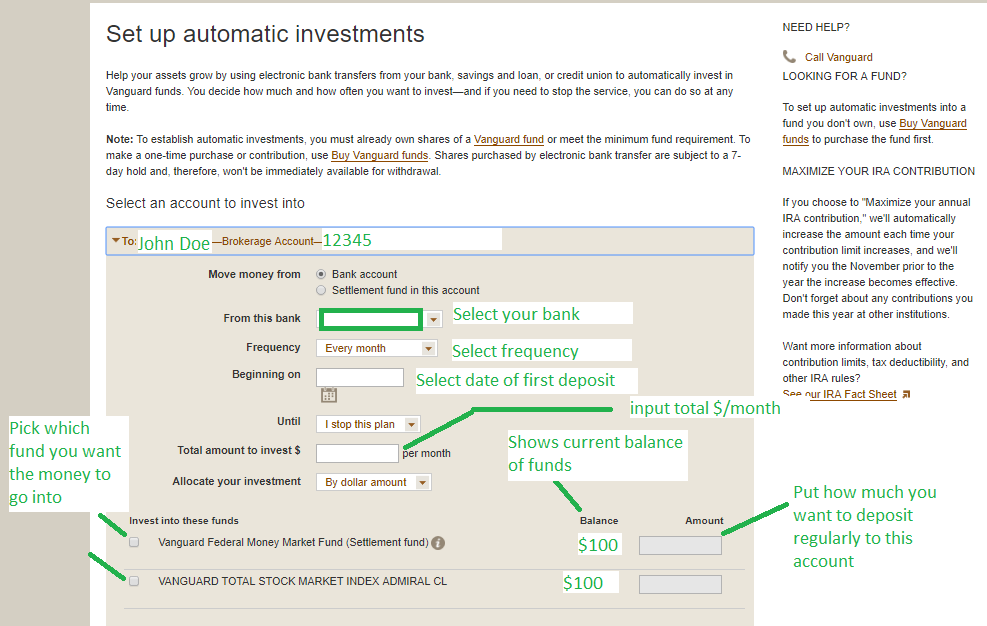The height and width of the screenshot is (626, 987).
Task: Click the MAXIMIZE YOUR IRA CONTRIBUTION heading
Action: coord(878,171)
